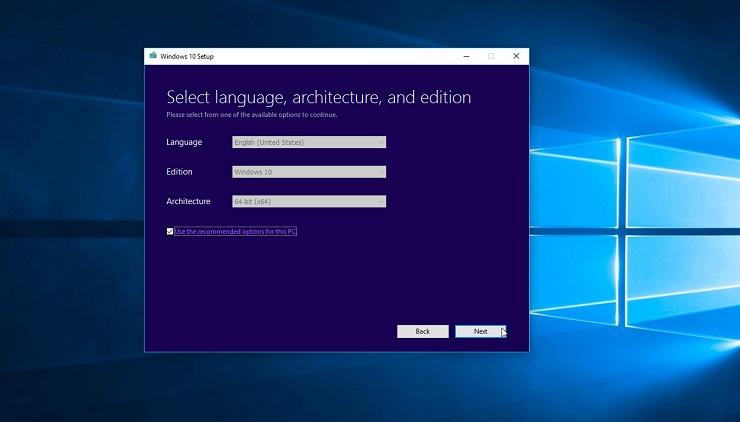Minimize the Windows 10 Setup window

[x=466, y=56]
